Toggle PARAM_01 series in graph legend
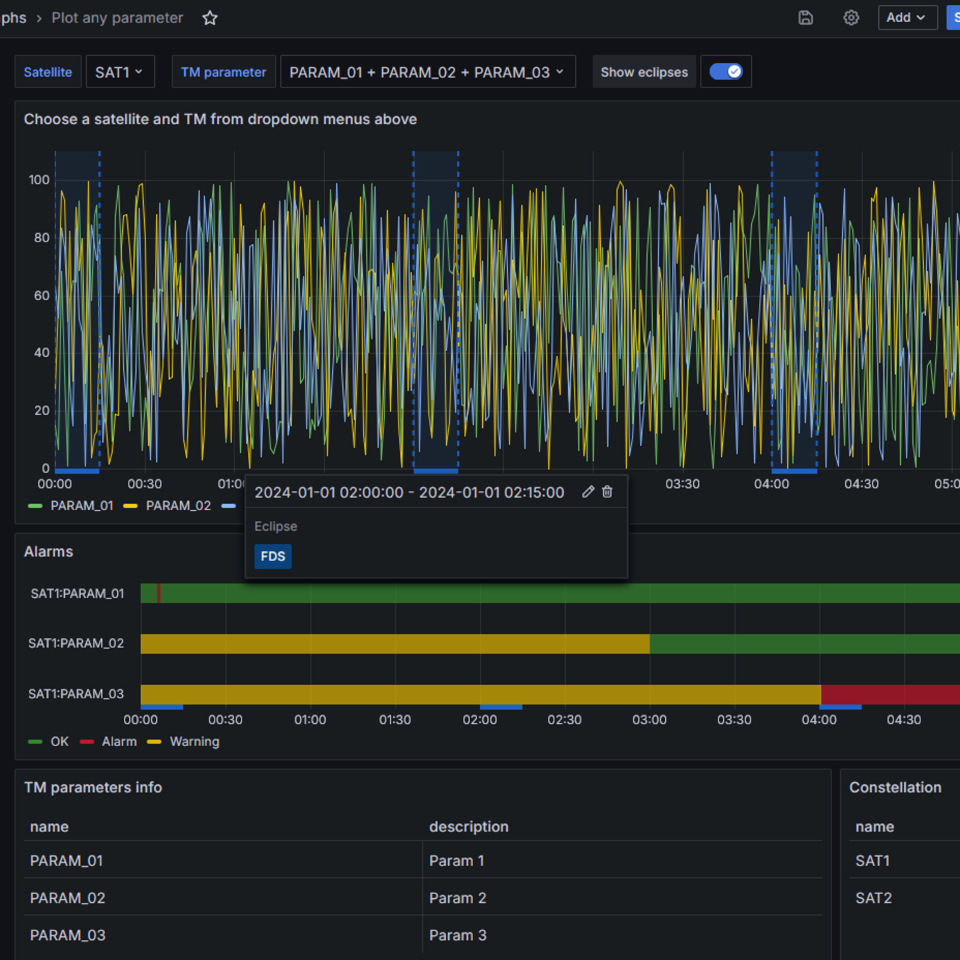The height and width of the screenshot is (960, 960). (70, 506)
